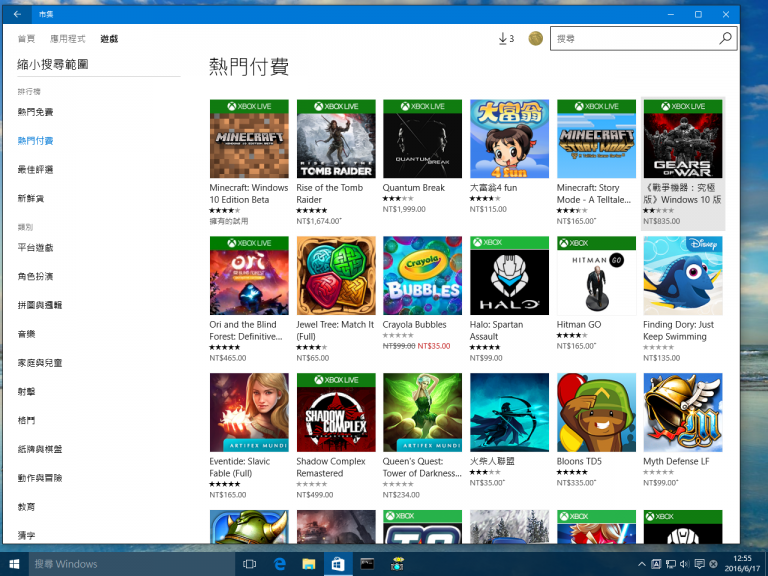
Task: Filter by 拼圖與邏輯 category
Action: [40, 305]
